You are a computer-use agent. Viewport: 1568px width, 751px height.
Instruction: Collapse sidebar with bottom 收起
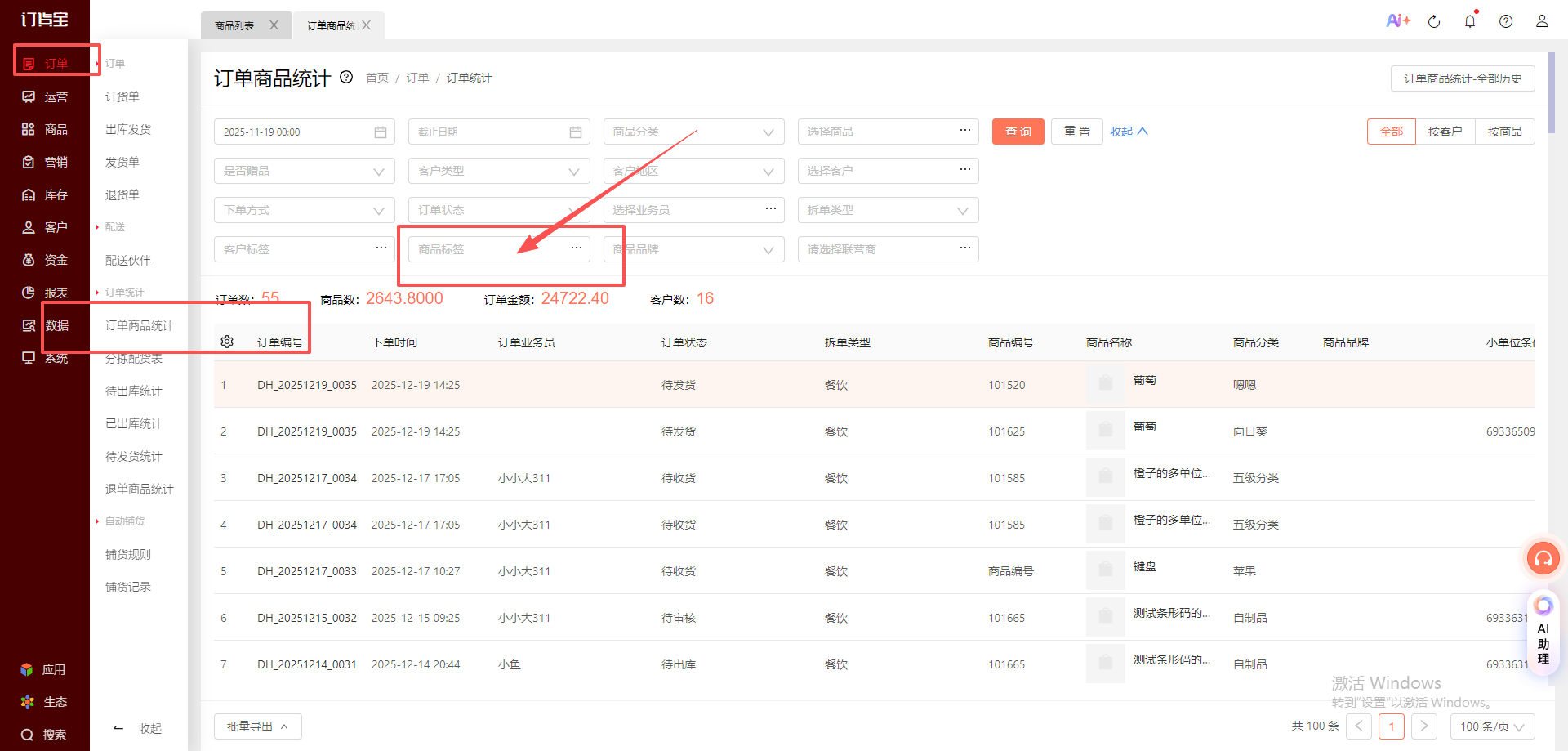pos(138,728)
